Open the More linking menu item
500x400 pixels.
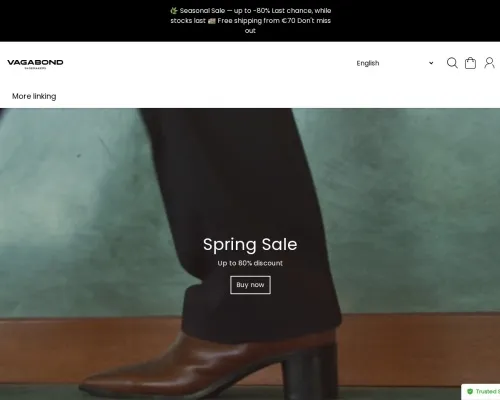[34, 96]
